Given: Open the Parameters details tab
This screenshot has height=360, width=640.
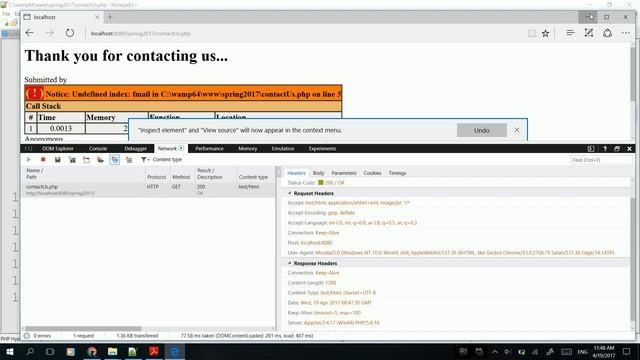Looking at the screenshot, I should [344, 173].
